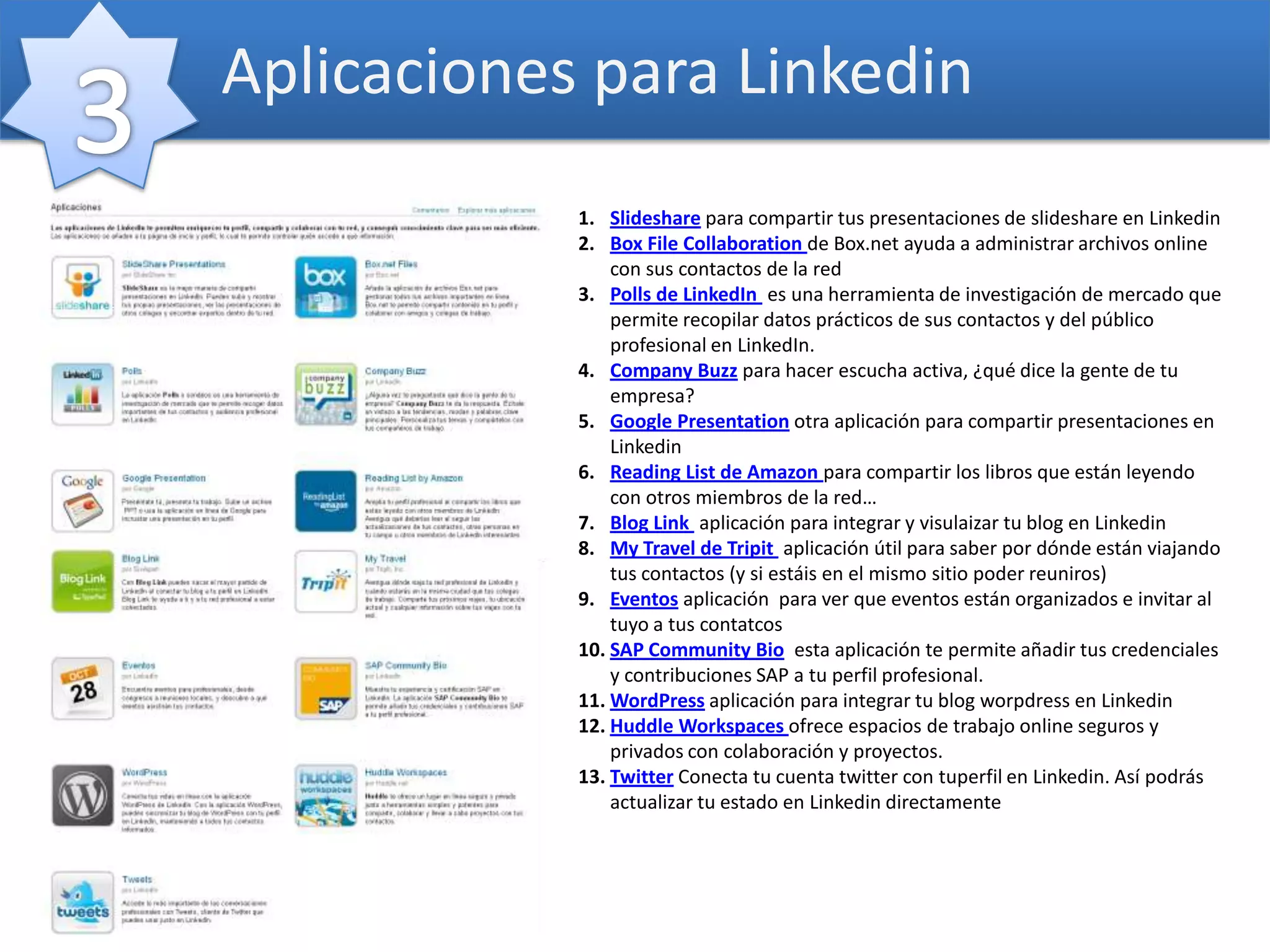Select the My Travel title text

[x=385, y=558]
